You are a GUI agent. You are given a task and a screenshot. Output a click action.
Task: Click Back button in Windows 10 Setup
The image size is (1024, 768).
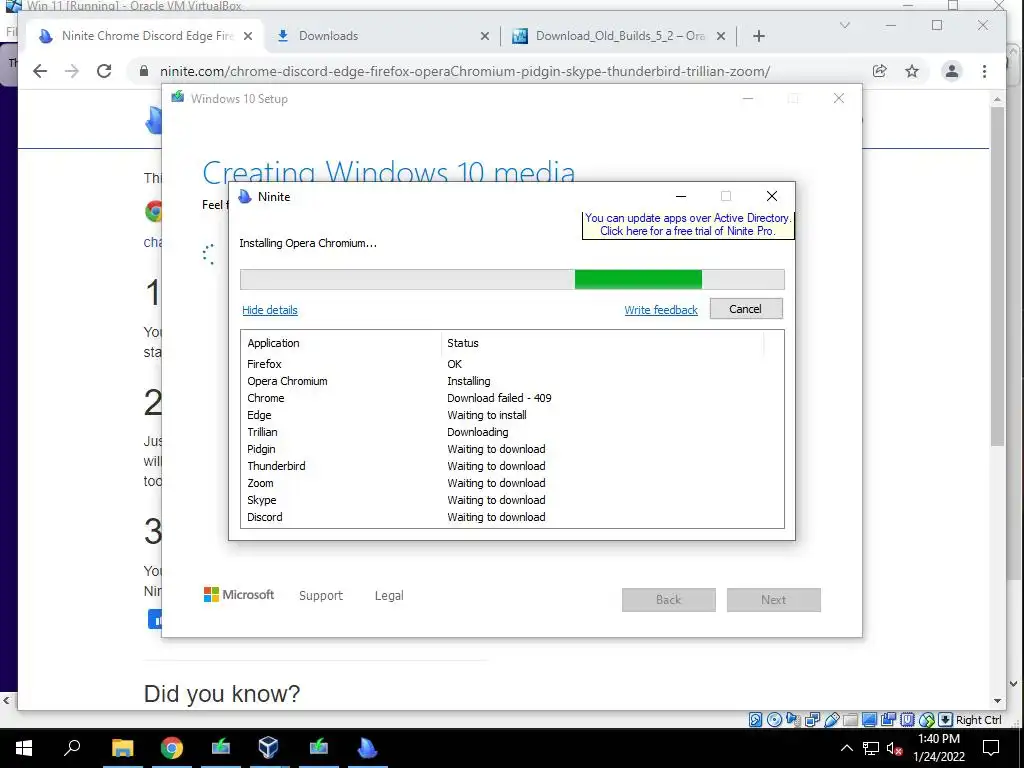tap(669, 600)
